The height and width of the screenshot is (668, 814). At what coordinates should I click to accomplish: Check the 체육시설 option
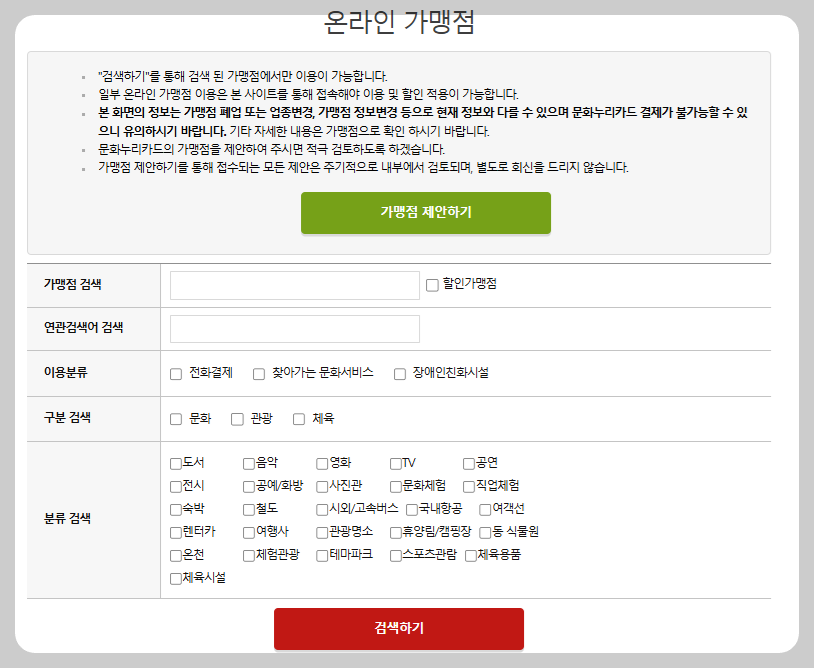coord(175,576)
